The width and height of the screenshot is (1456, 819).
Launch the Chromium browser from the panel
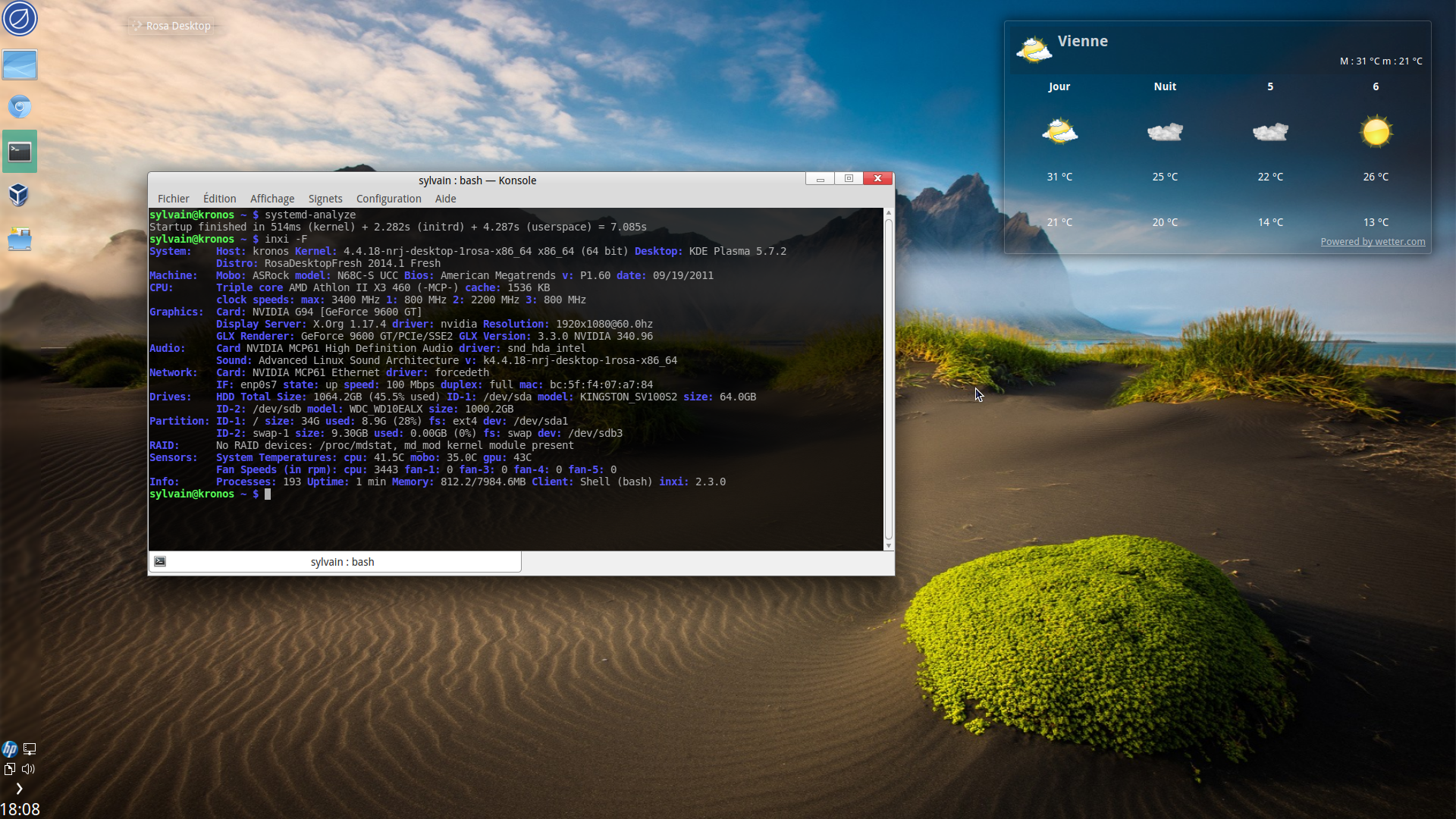20,107
